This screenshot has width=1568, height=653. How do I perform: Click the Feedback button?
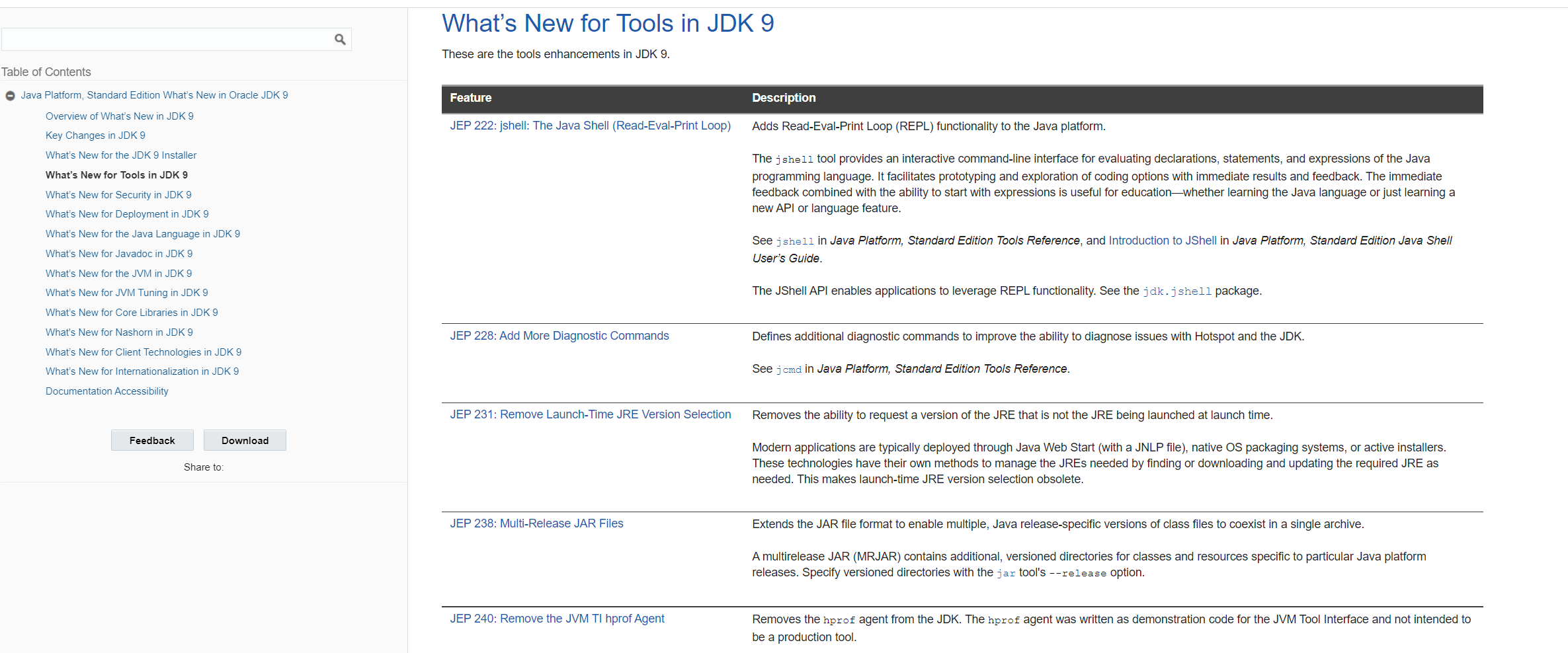152,441
